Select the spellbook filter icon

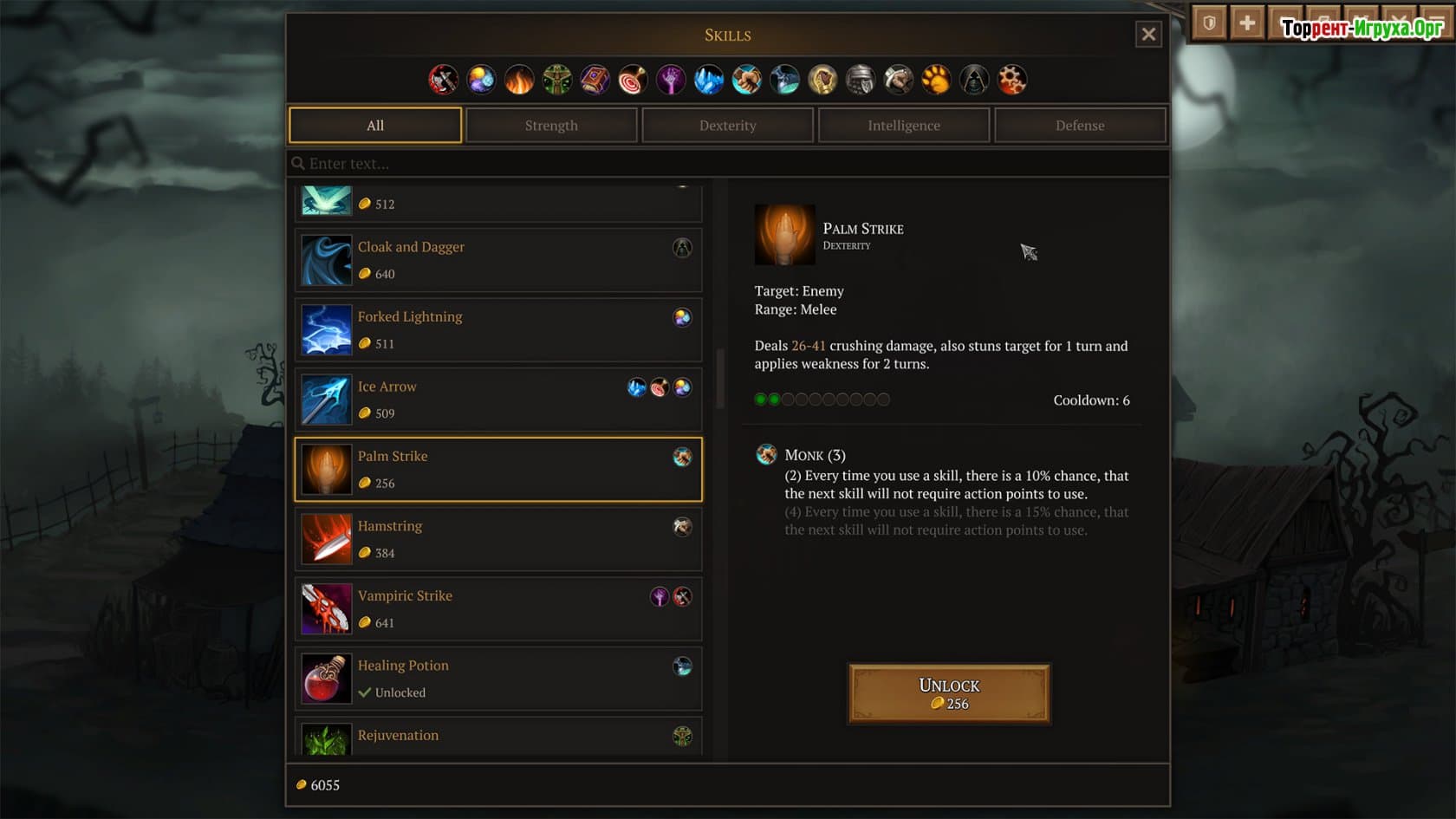(x=595, y=80)
